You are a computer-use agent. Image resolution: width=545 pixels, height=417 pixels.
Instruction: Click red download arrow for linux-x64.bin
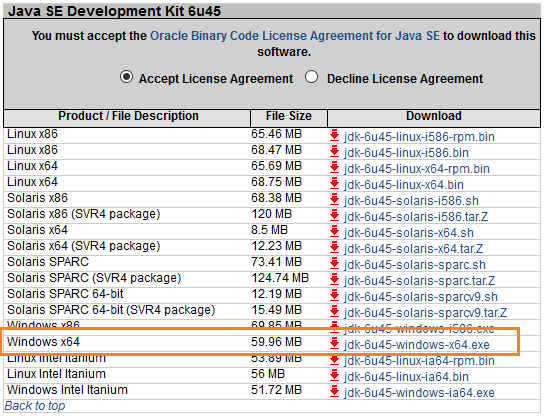pos(334,183)
